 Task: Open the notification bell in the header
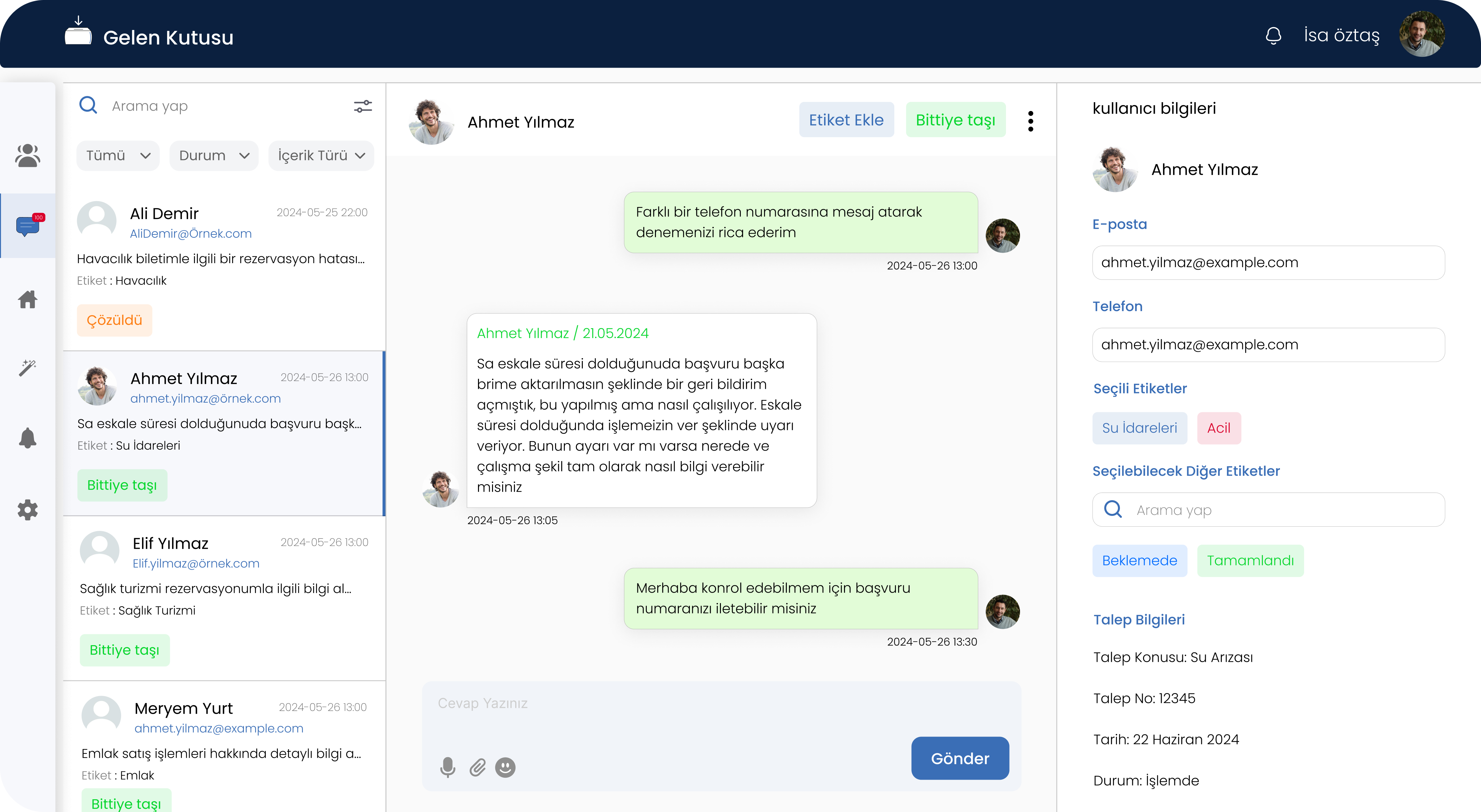tap(1273, 36)
